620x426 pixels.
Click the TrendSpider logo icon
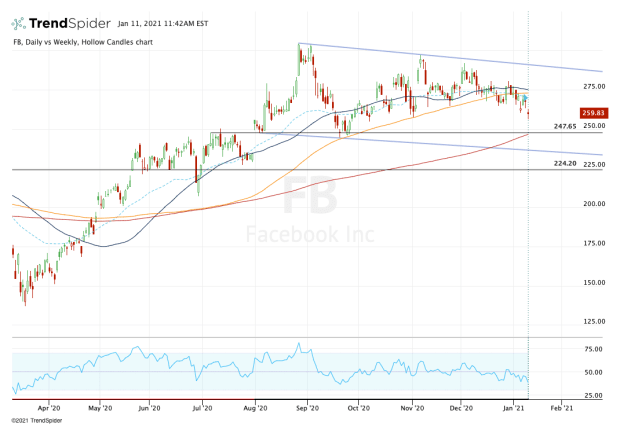(19, 24)
